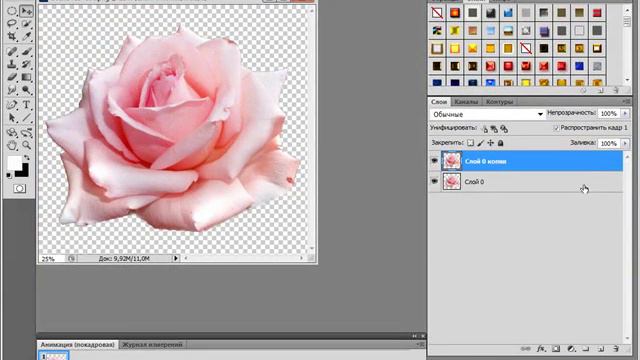Open the 'Обычные' blend mode dropdown
This screenshot has width=640, height=360.
tap(487, 114)
